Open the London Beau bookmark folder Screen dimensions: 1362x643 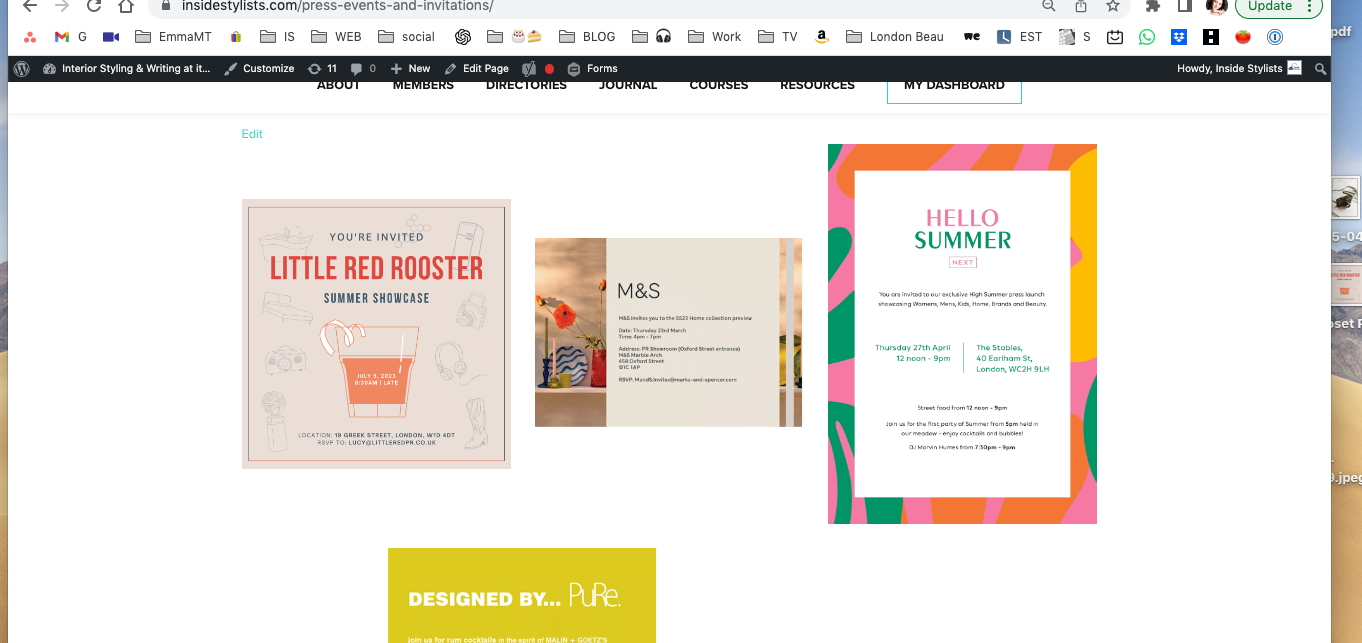click(x=894, y=37)
